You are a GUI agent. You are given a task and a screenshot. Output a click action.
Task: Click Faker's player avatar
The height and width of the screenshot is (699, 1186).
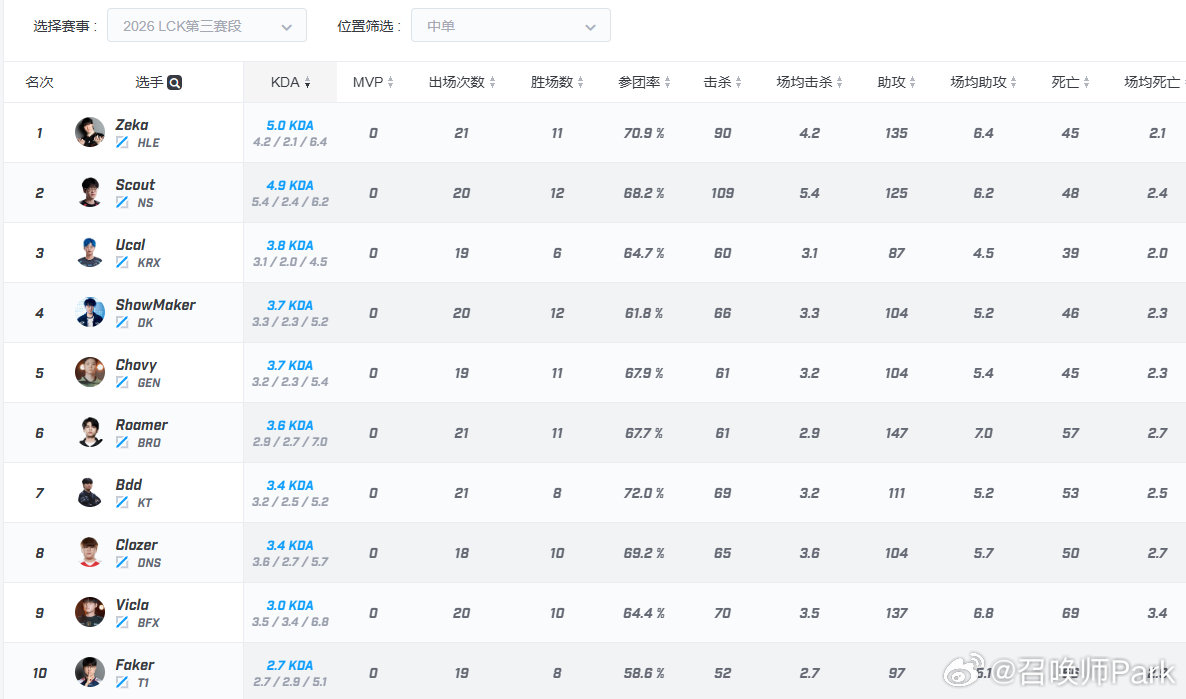click(x=90, y=672)
